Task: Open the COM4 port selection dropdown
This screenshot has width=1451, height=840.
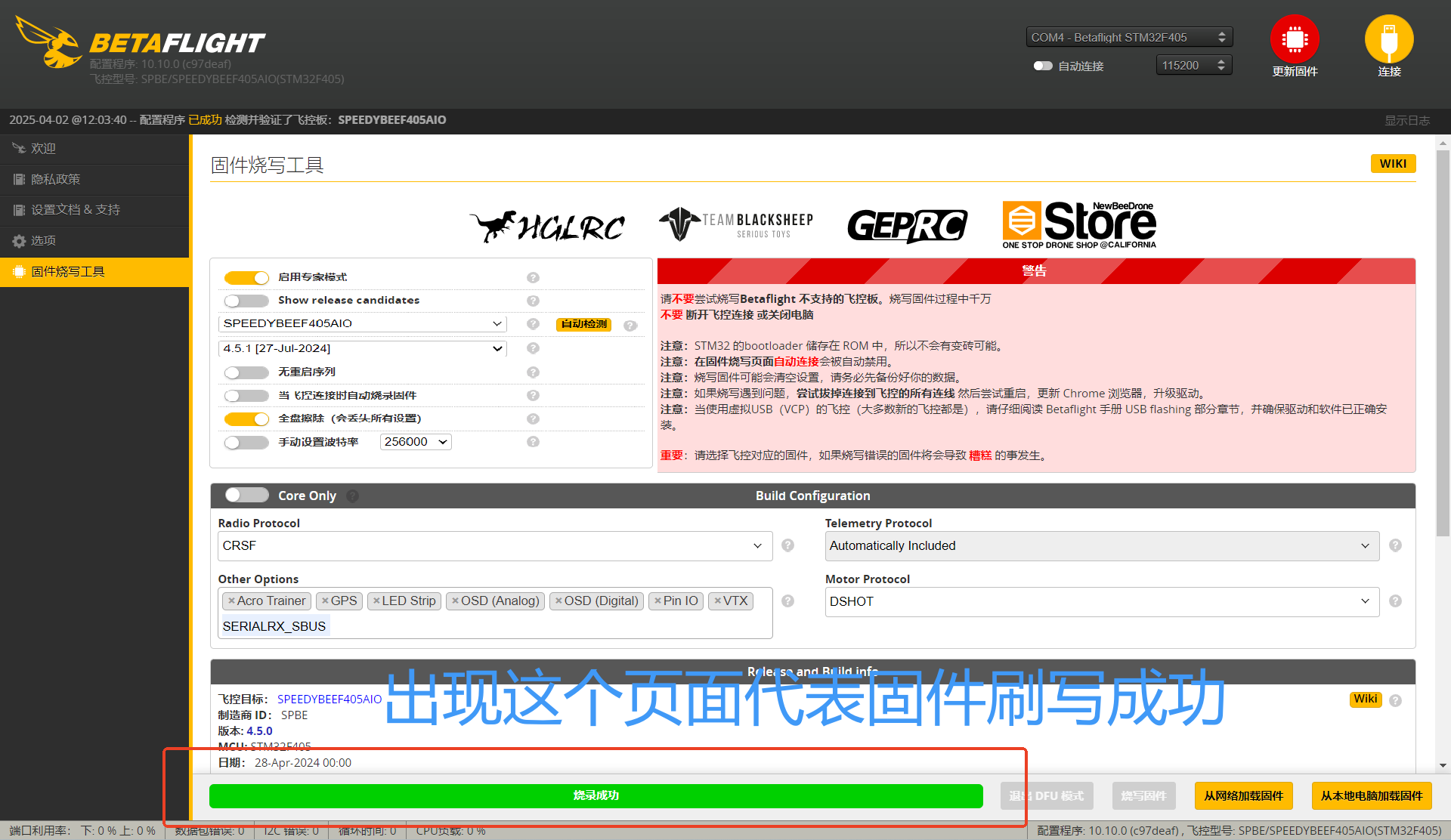Action: [1129, 37]
